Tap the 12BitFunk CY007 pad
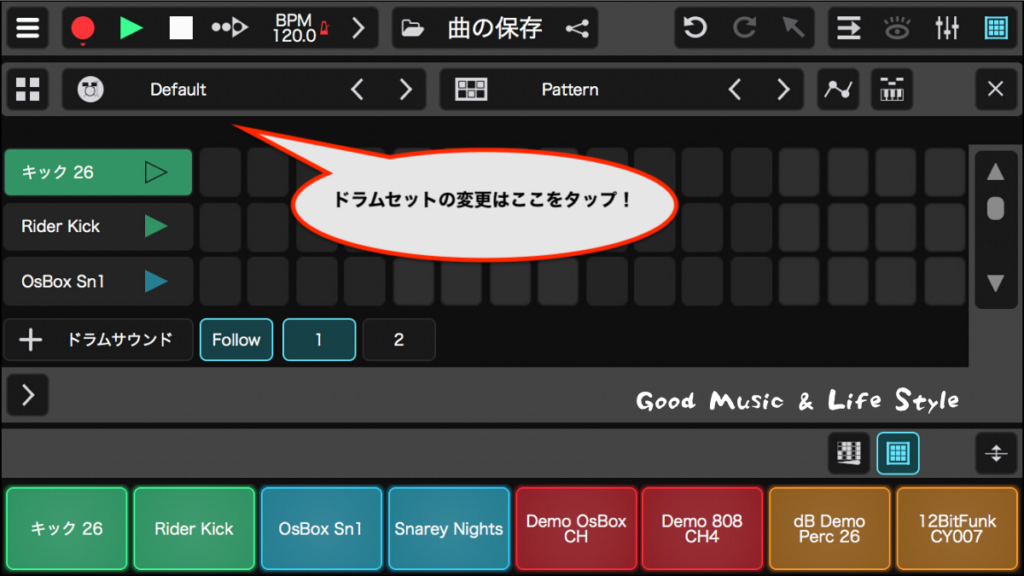Viewport: 1024px width, 576px height. coord(957,528)
